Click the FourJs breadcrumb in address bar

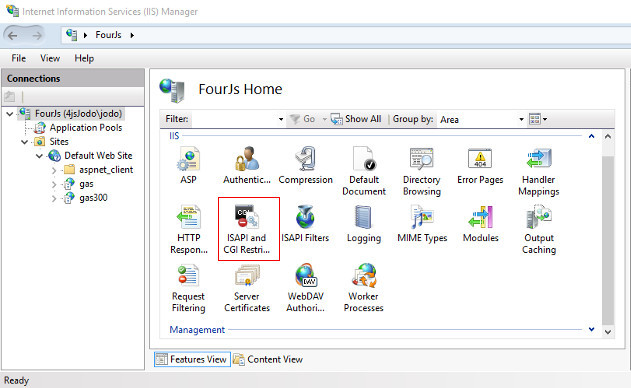(x=108, y=35)
